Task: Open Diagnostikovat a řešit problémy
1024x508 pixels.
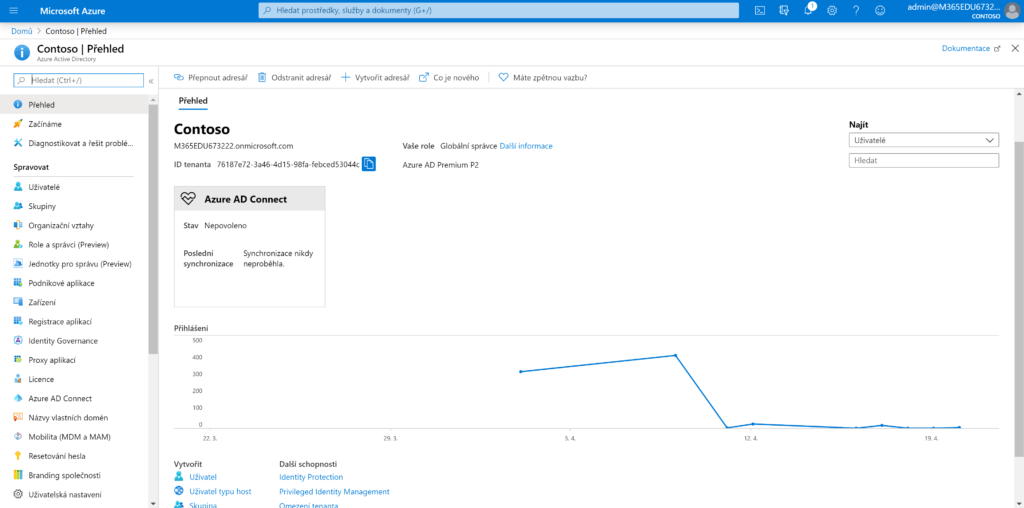Action: tap(74, 143)
